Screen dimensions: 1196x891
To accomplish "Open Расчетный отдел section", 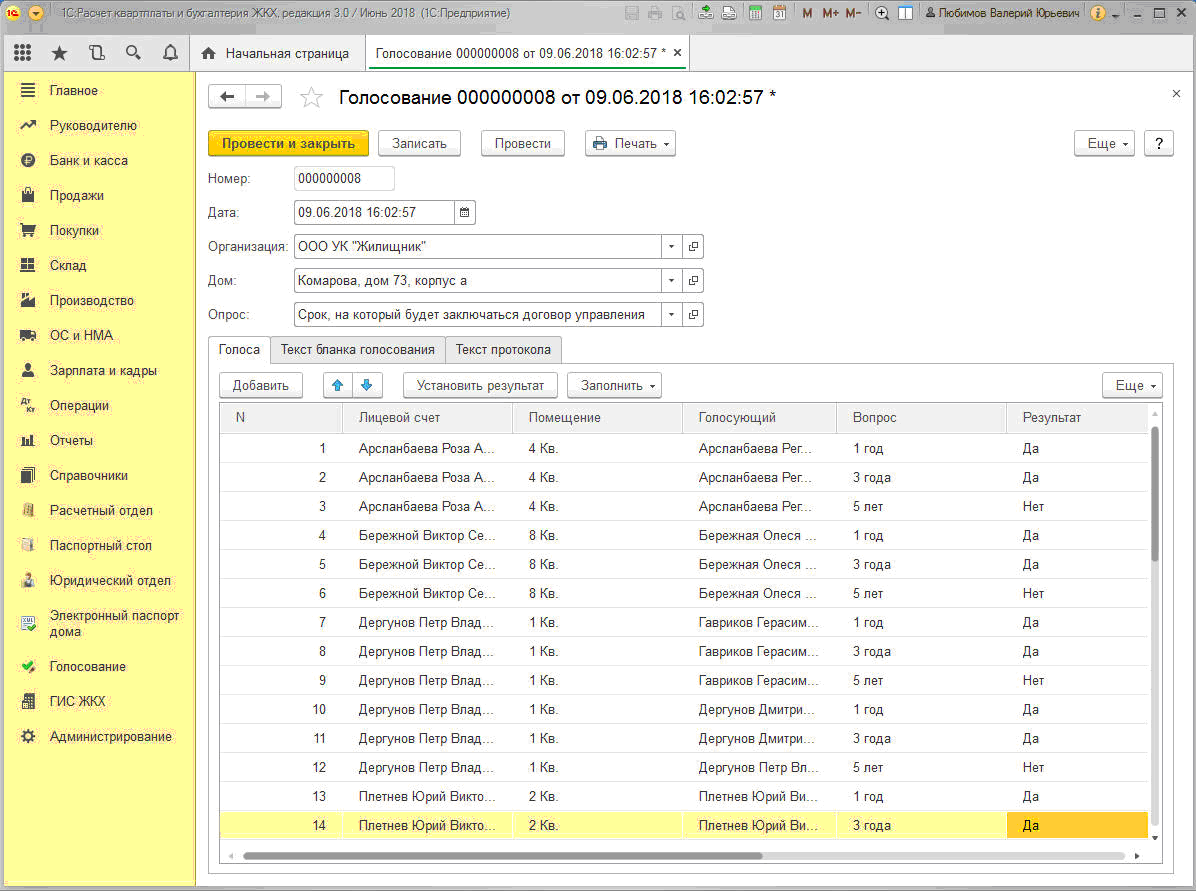I will click(101, 510).
